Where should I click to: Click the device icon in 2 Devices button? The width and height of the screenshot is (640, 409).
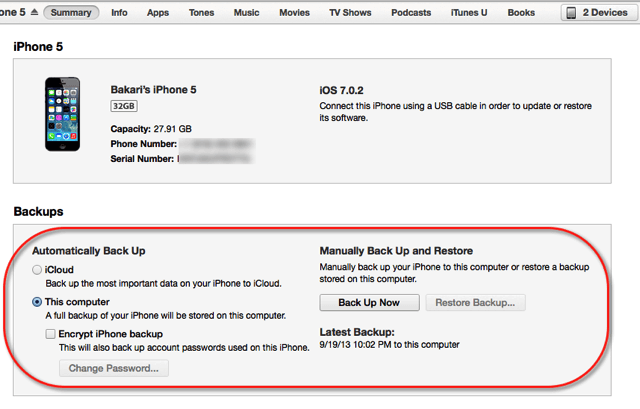(x=571, y=13)
